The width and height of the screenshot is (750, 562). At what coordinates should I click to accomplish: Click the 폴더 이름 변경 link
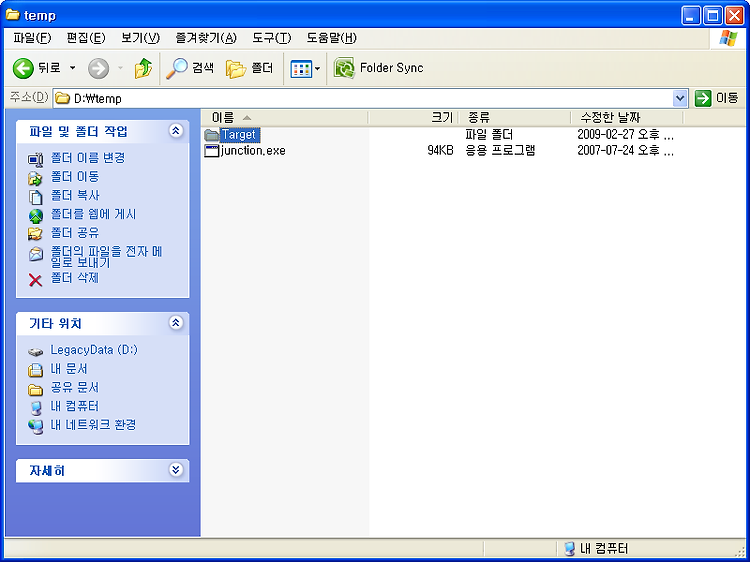click(x=88, y=158)
